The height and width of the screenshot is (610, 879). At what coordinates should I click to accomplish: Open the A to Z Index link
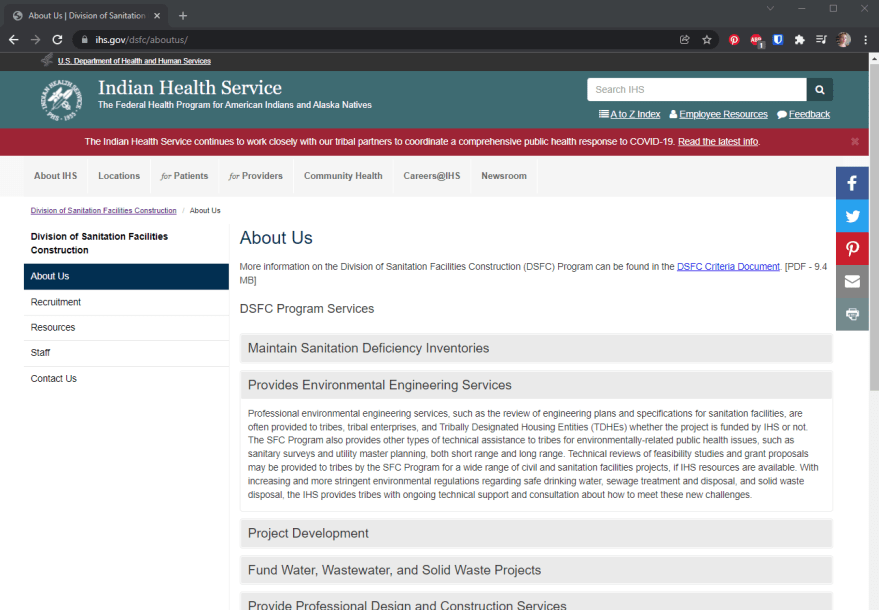click(629, 115)
